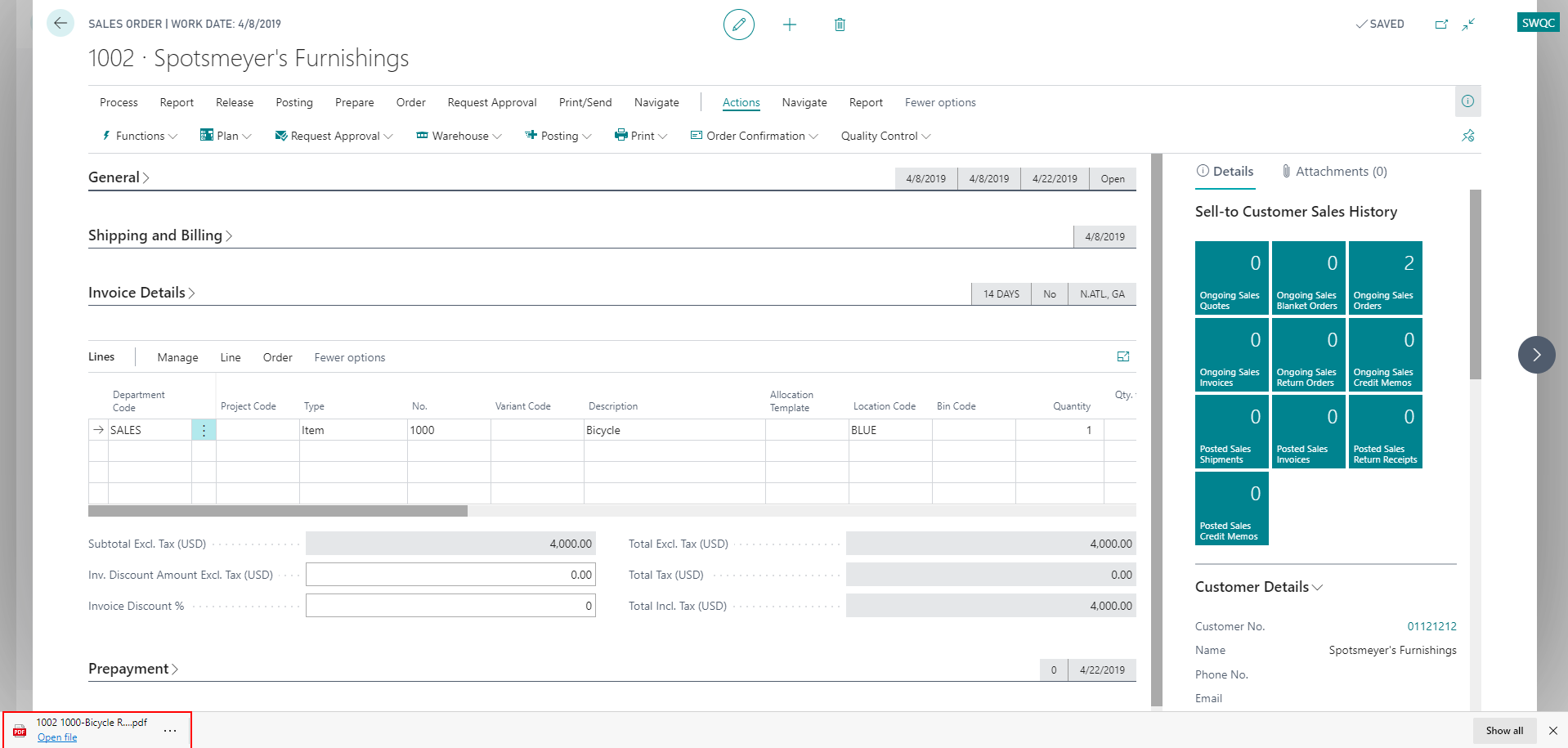Image resolution: width=1568 pixels, height=748 pixels.
Task: Open the Ongoing Sales Quotes tile
Action: [1232, 278]
